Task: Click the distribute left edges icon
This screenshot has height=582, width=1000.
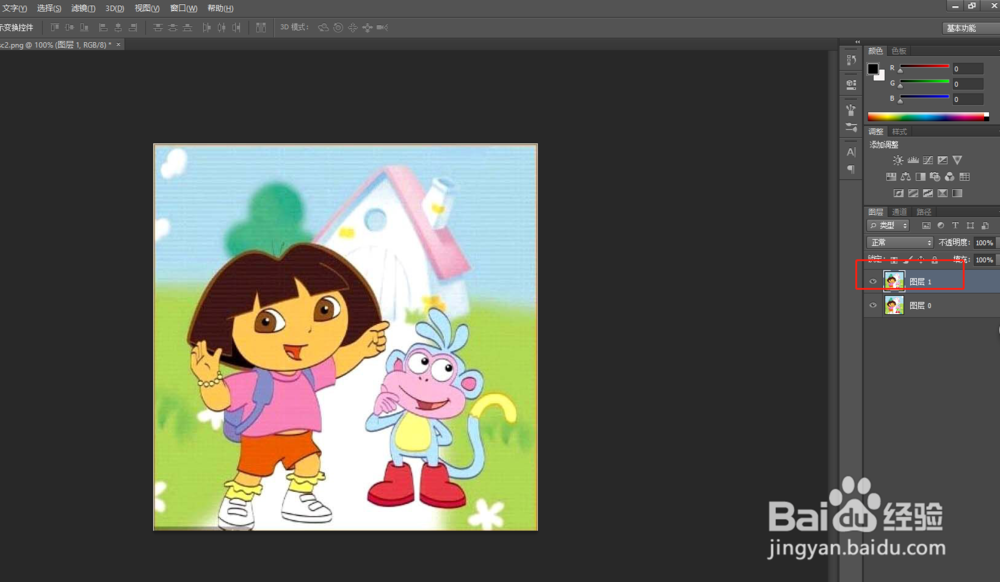Action: [x=206, y=27]
